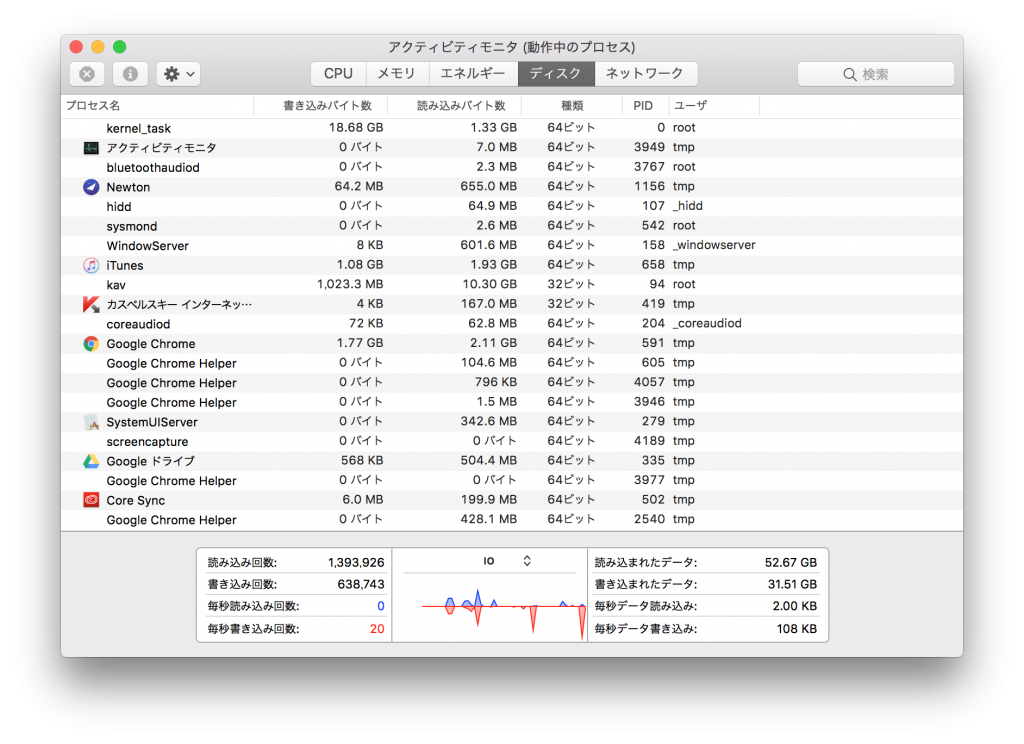Click the 書き込み回数 value 638,743

click(x=360, y=585)
